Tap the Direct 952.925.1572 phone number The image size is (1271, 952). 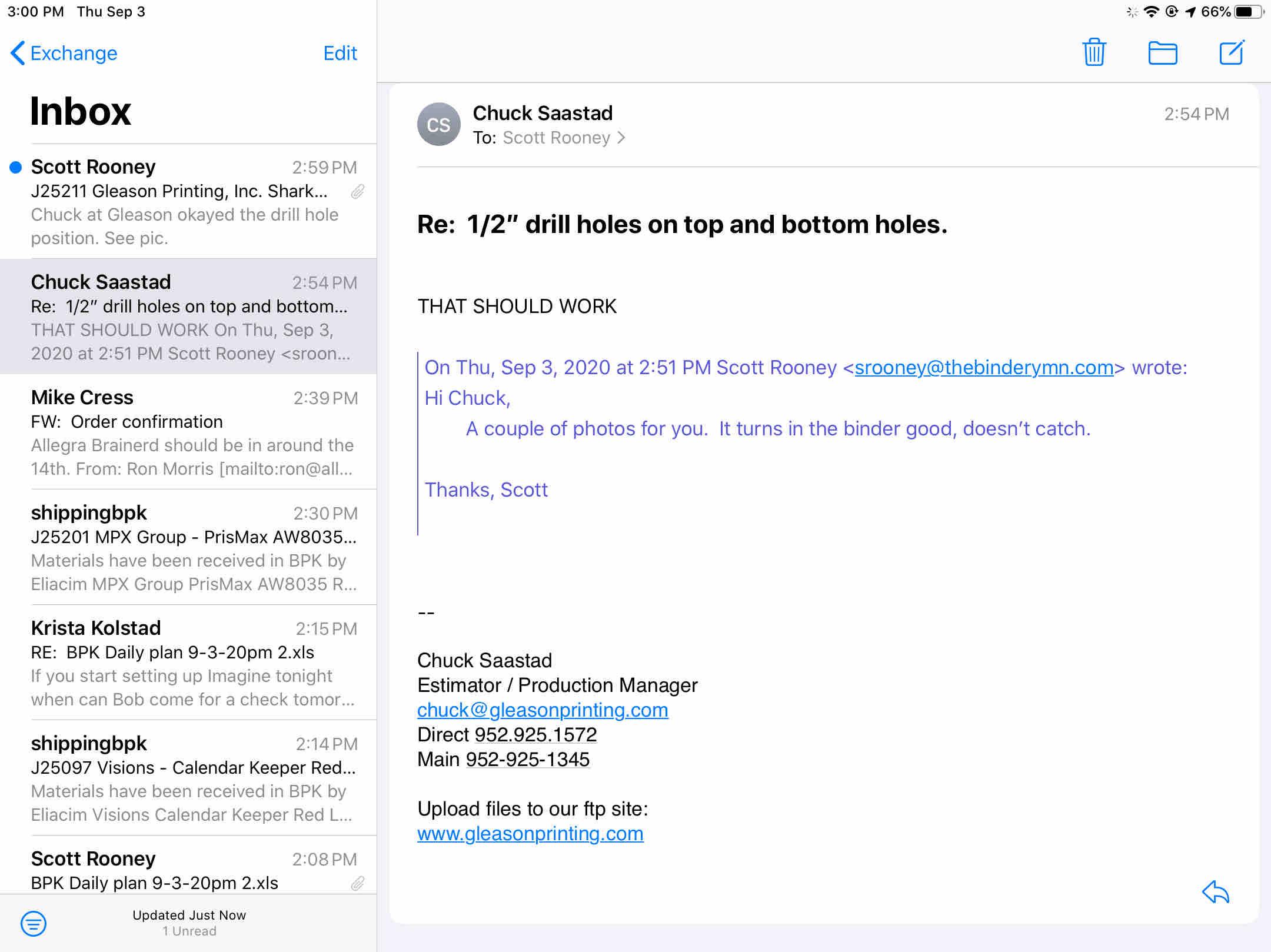tap(535, 735)
